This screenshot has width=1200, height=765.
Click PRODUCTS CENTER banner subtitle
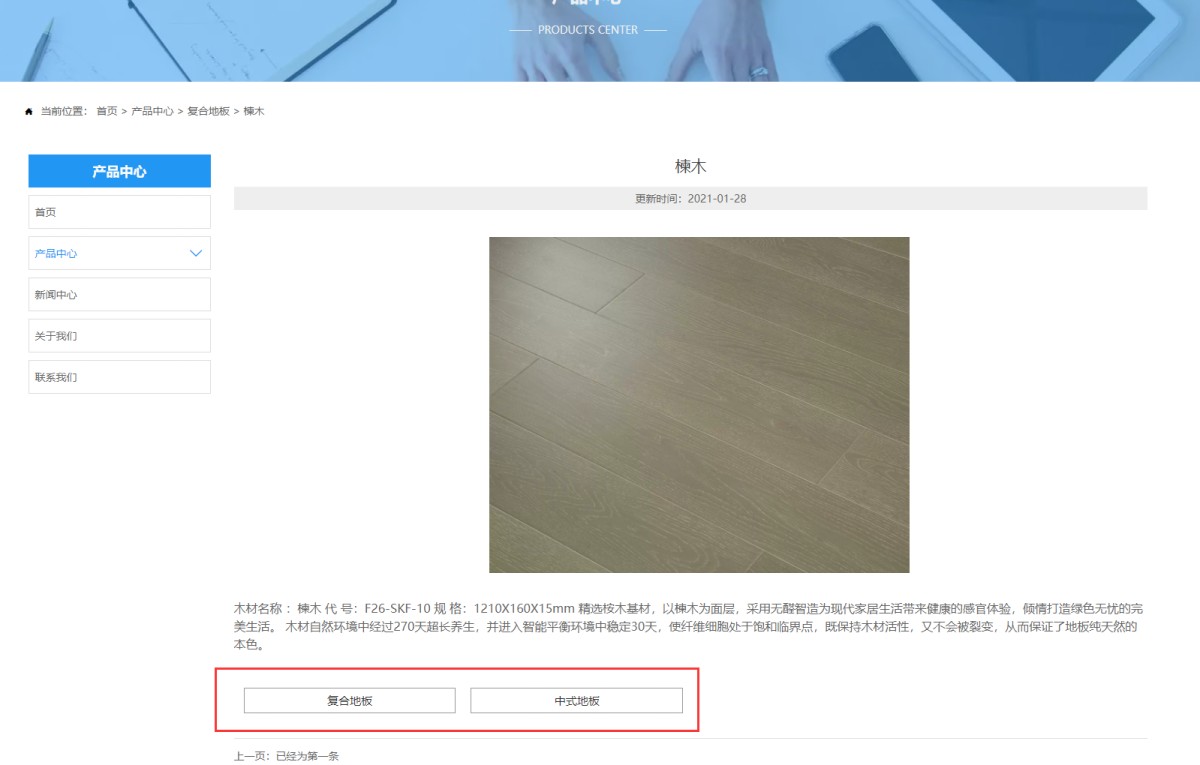tap(588, 30)
